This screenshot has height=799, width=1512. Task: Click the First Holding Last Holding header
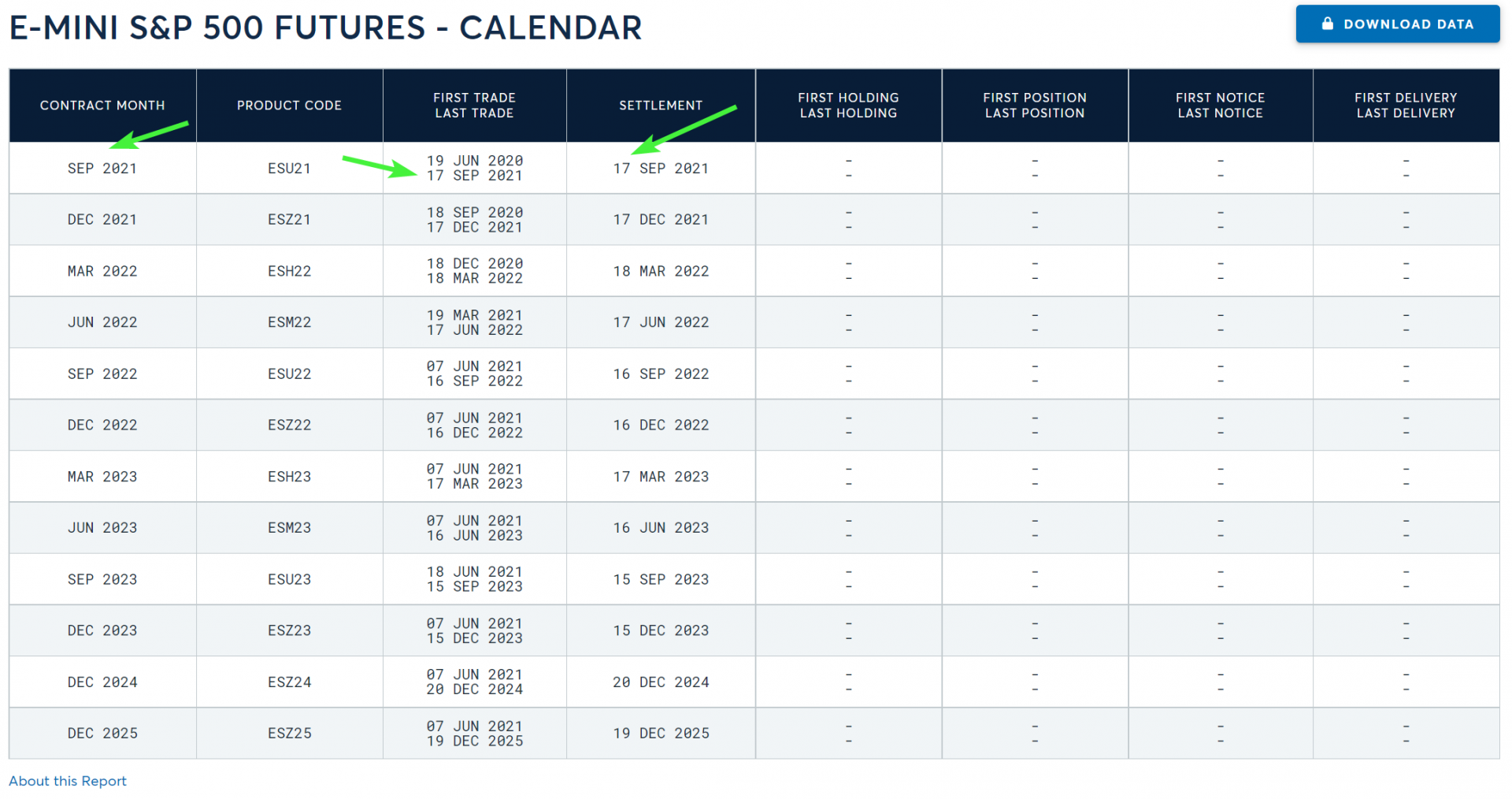tap(847, 106)
